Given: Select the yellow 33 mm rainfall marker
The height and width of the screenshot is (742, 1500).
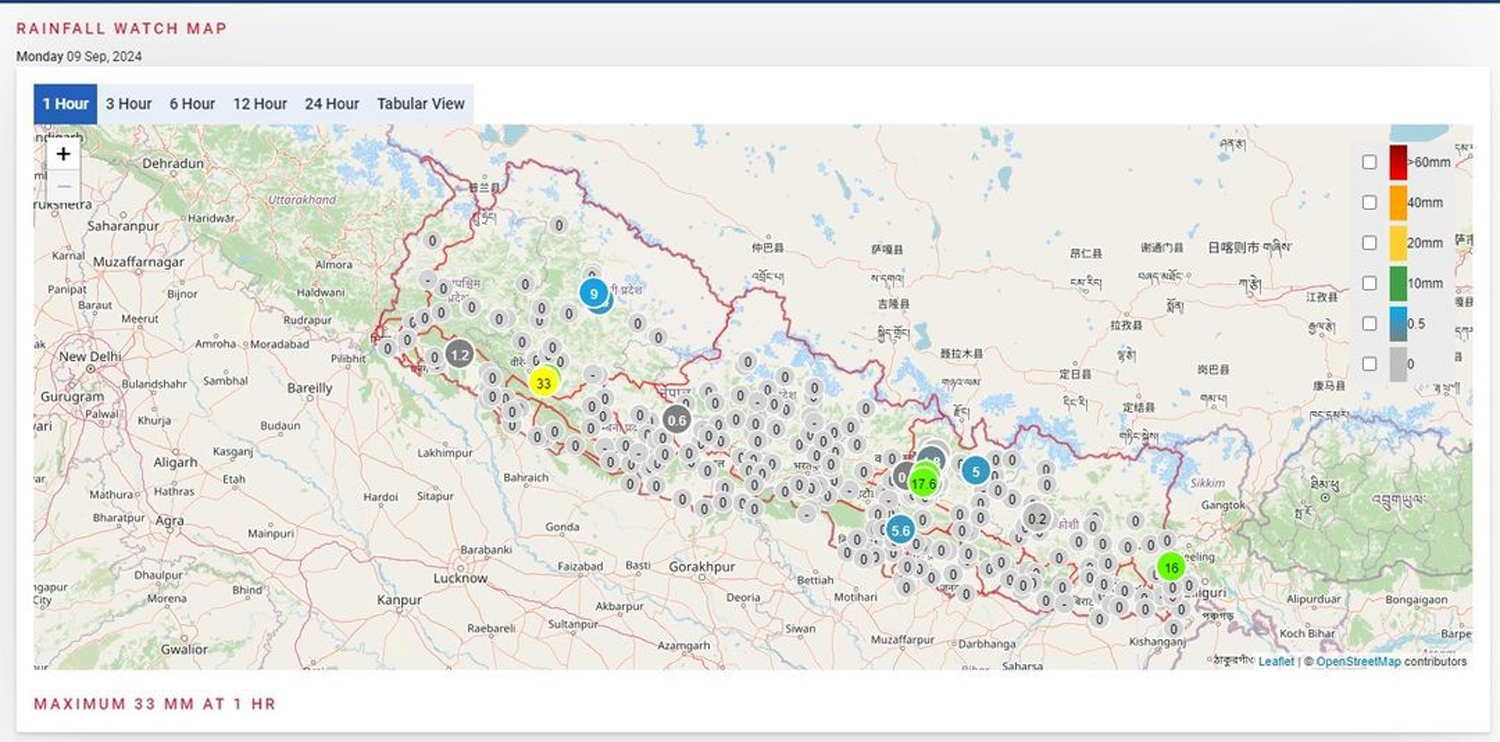Looking at the screenshot, I should [x=545, y=383].
